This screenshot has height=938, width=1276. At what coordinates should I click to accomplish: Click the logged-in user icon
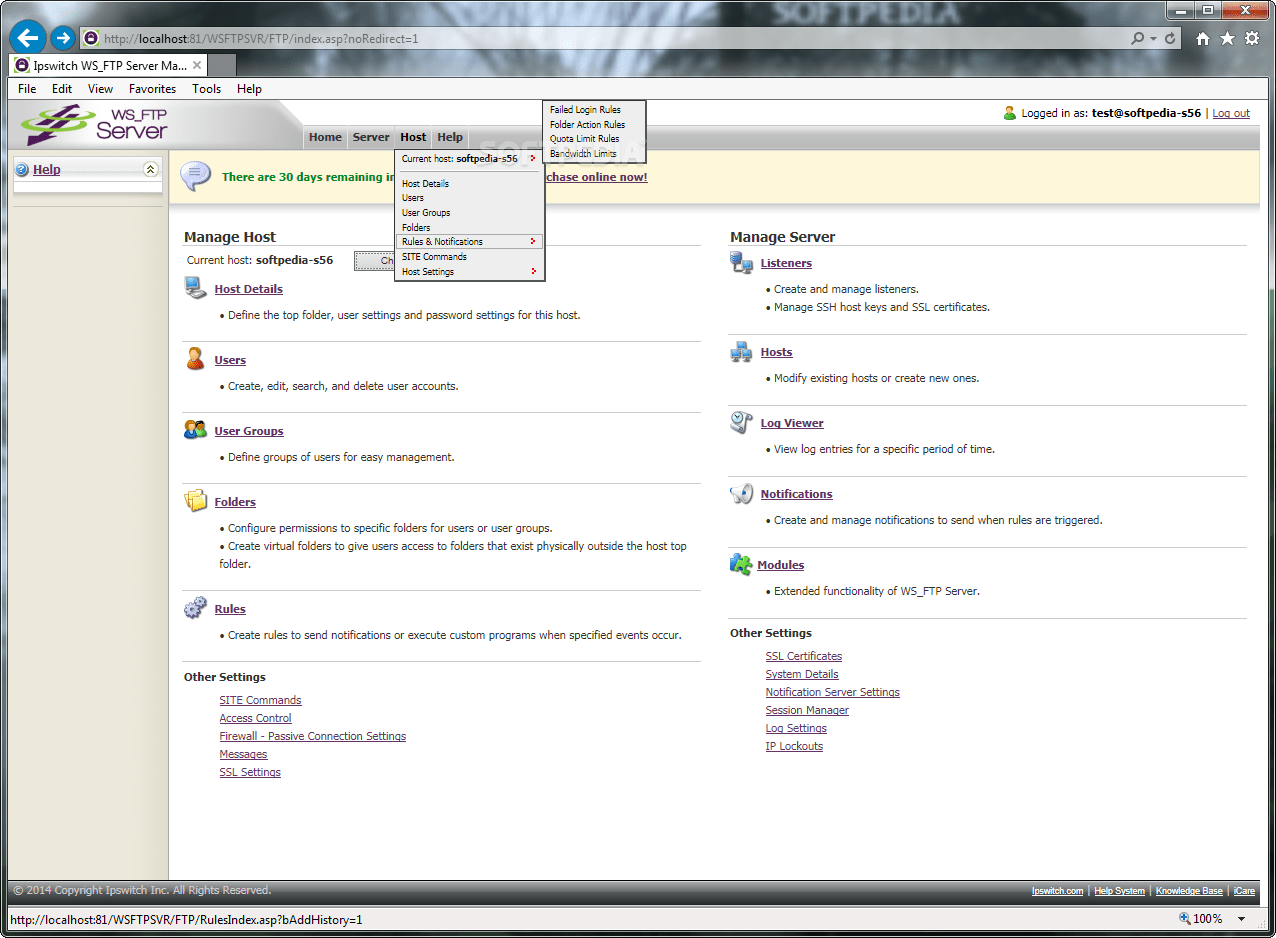coord(1010,113)
